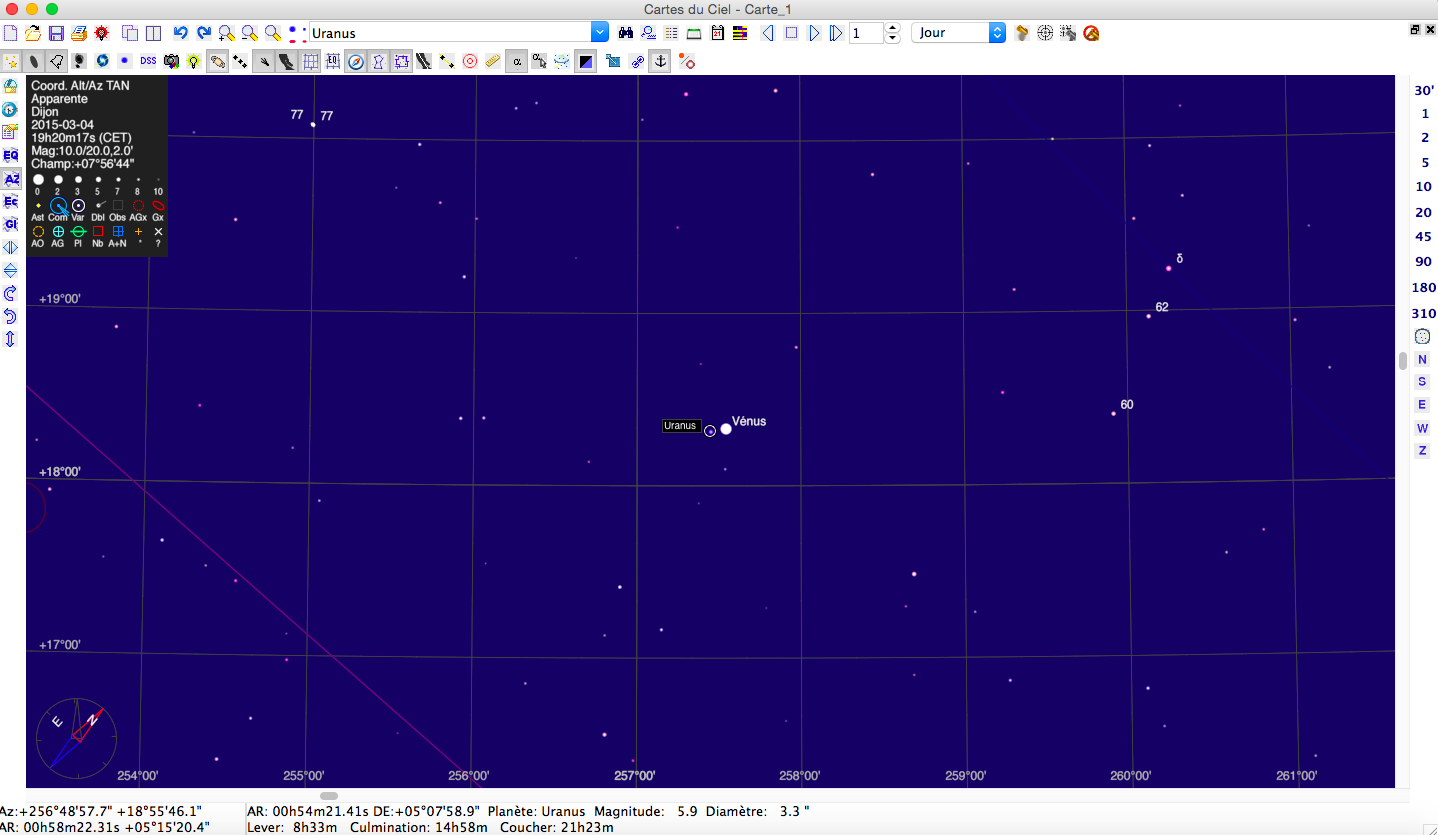This screenshot has height=835, width=1438.
Task: Set field of view to 45 degrees
Action: [x=1422, y=237]
